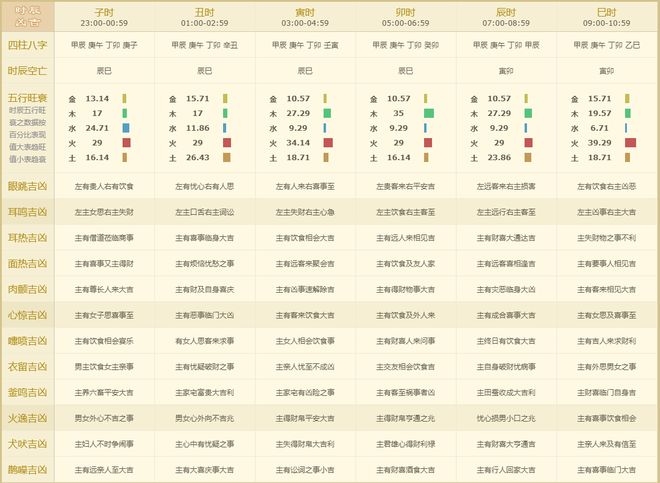The height and width of the screenshot is (483, 660).
Task: Click the 衣留吉凶 row label
Action: click(27, 366)
